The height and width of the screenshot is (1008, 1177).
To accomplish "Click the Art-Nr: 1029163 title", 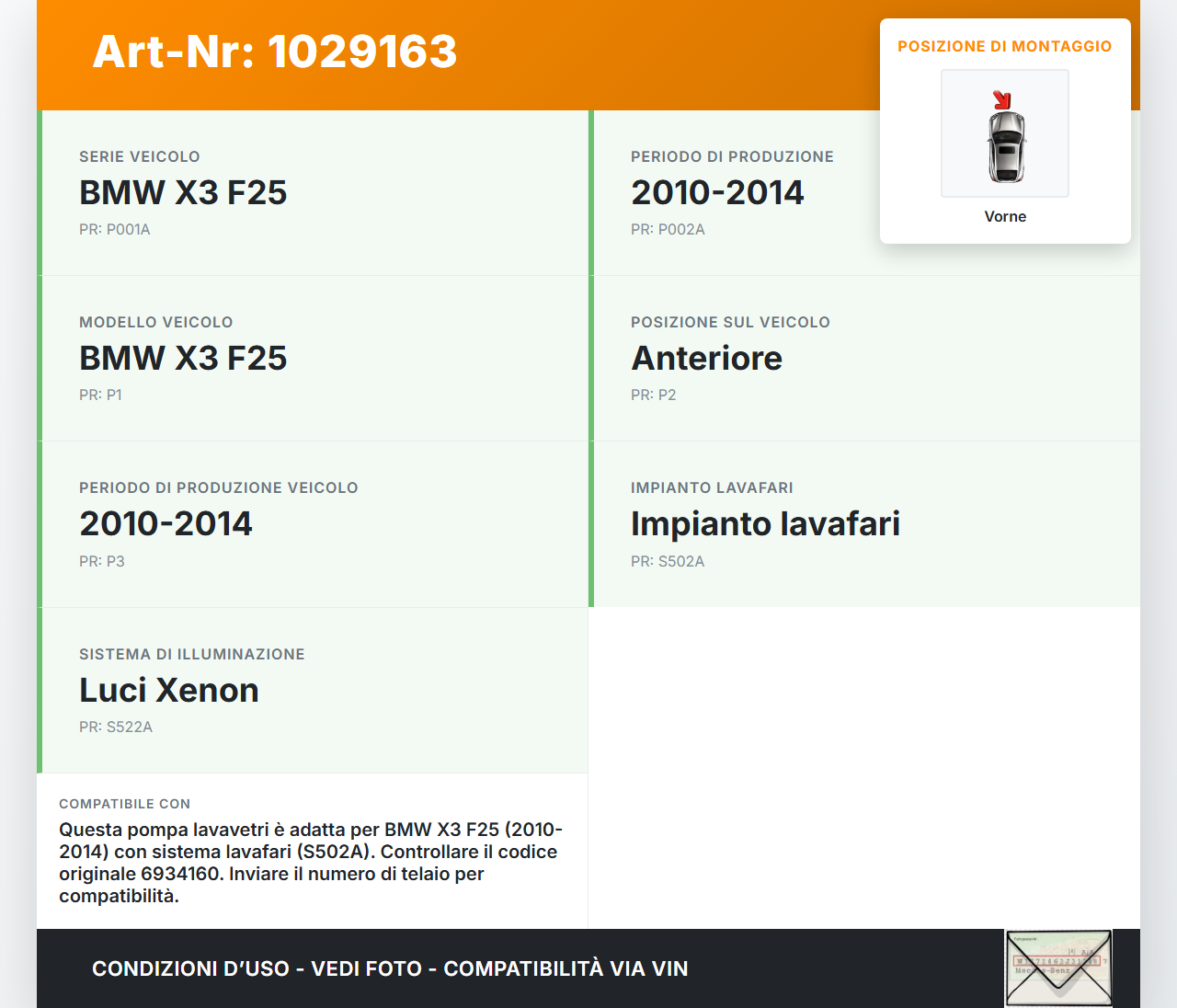I will coord(274,53).
